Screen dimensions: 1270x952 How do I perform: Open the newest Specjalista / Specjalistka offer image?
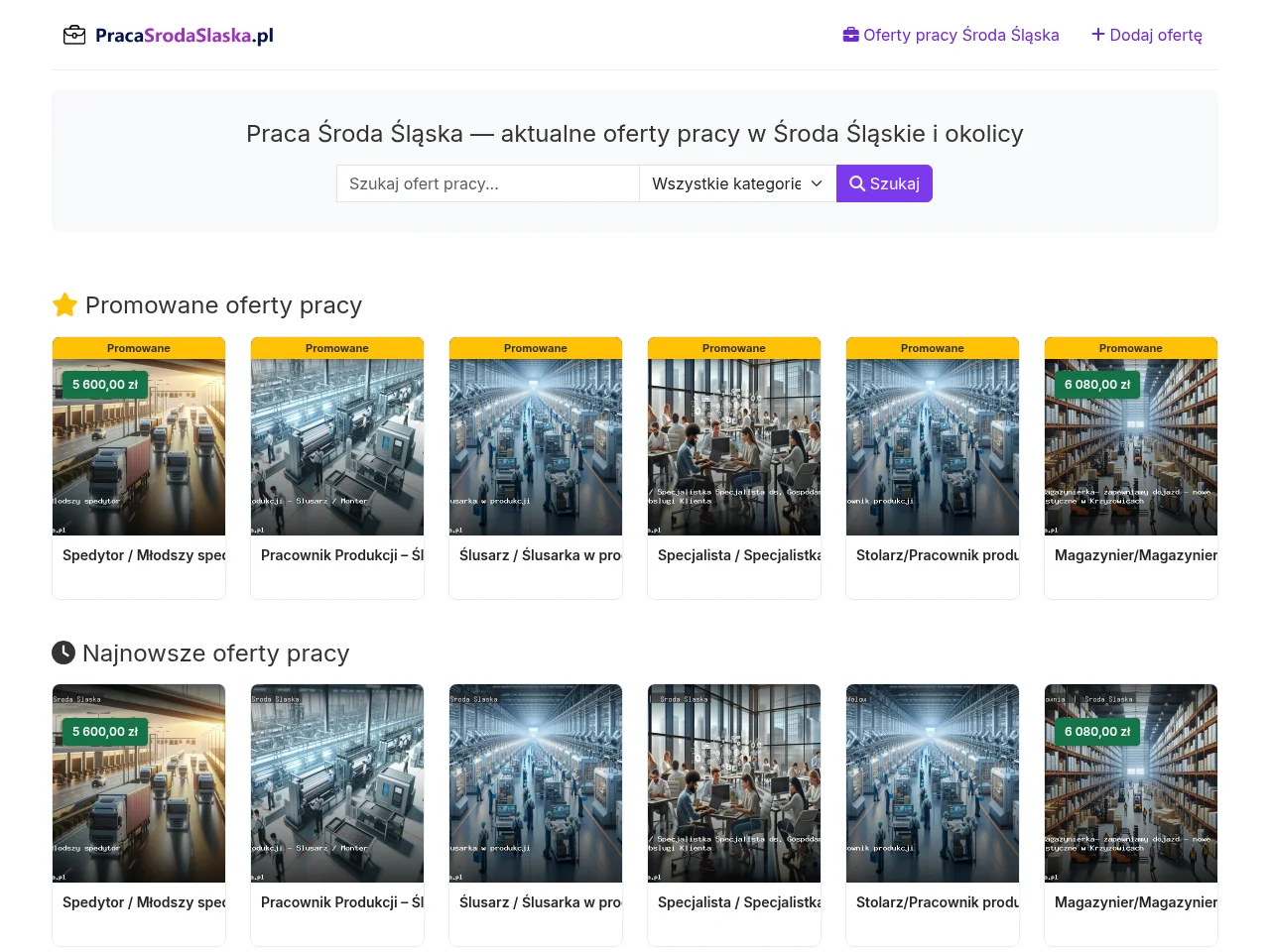[734, 783]
